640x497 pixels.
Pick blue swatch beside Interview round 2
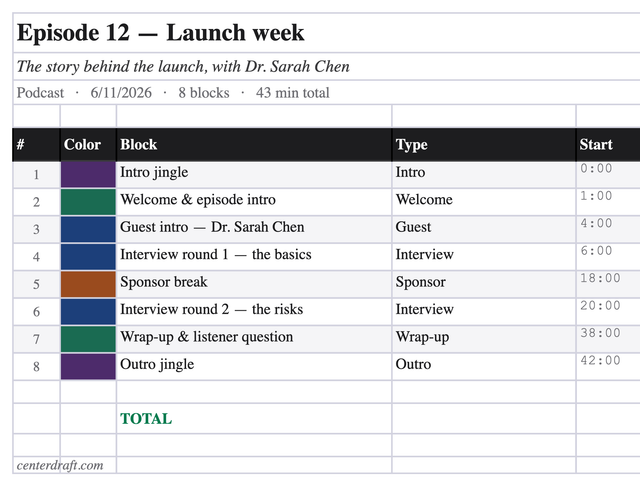88,312
